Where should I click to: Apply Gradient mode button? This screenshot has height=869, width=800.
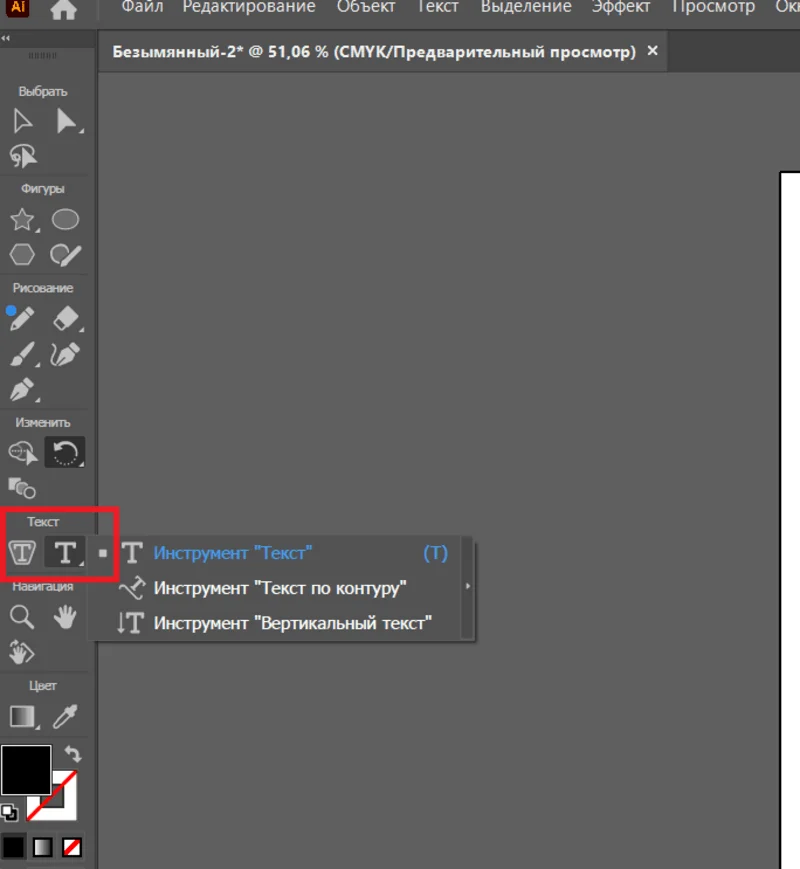(x=43, y=847)
